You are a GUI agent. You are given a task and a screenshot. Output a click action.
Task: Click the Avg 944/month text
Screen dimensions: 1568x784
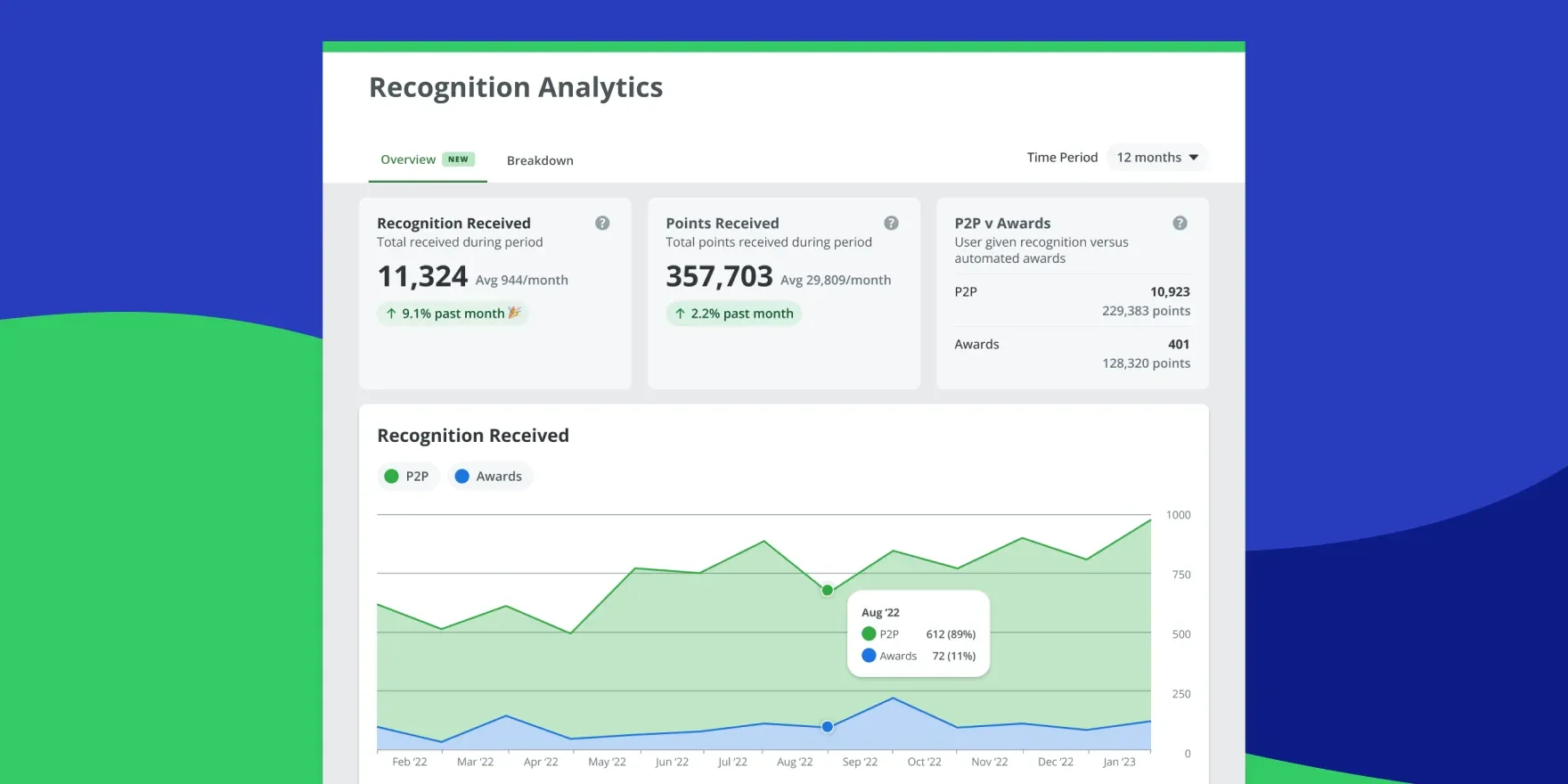pyautogui.click(x=522, y=280)
